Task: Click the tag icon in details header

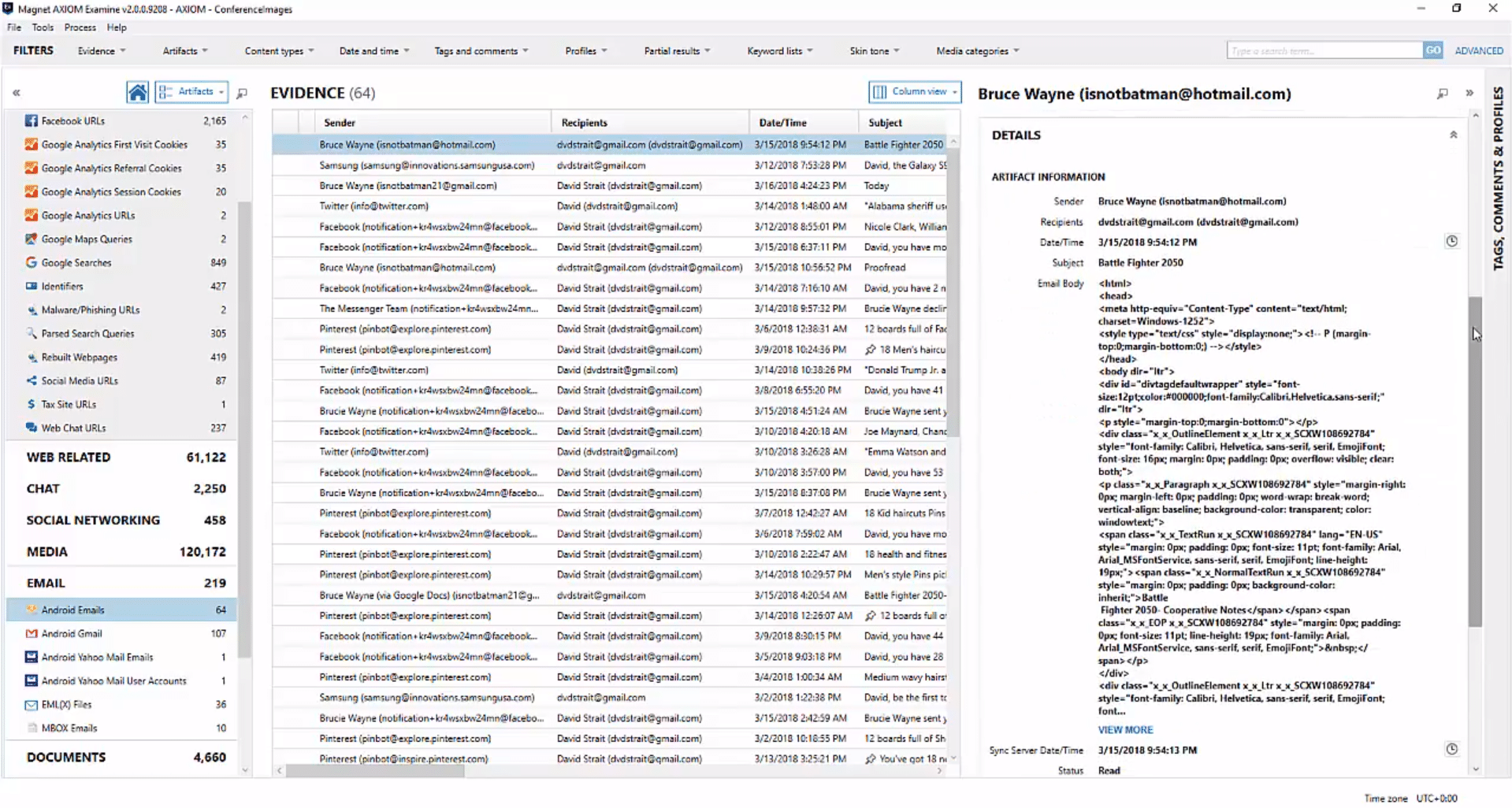Action: point(1442,94)
